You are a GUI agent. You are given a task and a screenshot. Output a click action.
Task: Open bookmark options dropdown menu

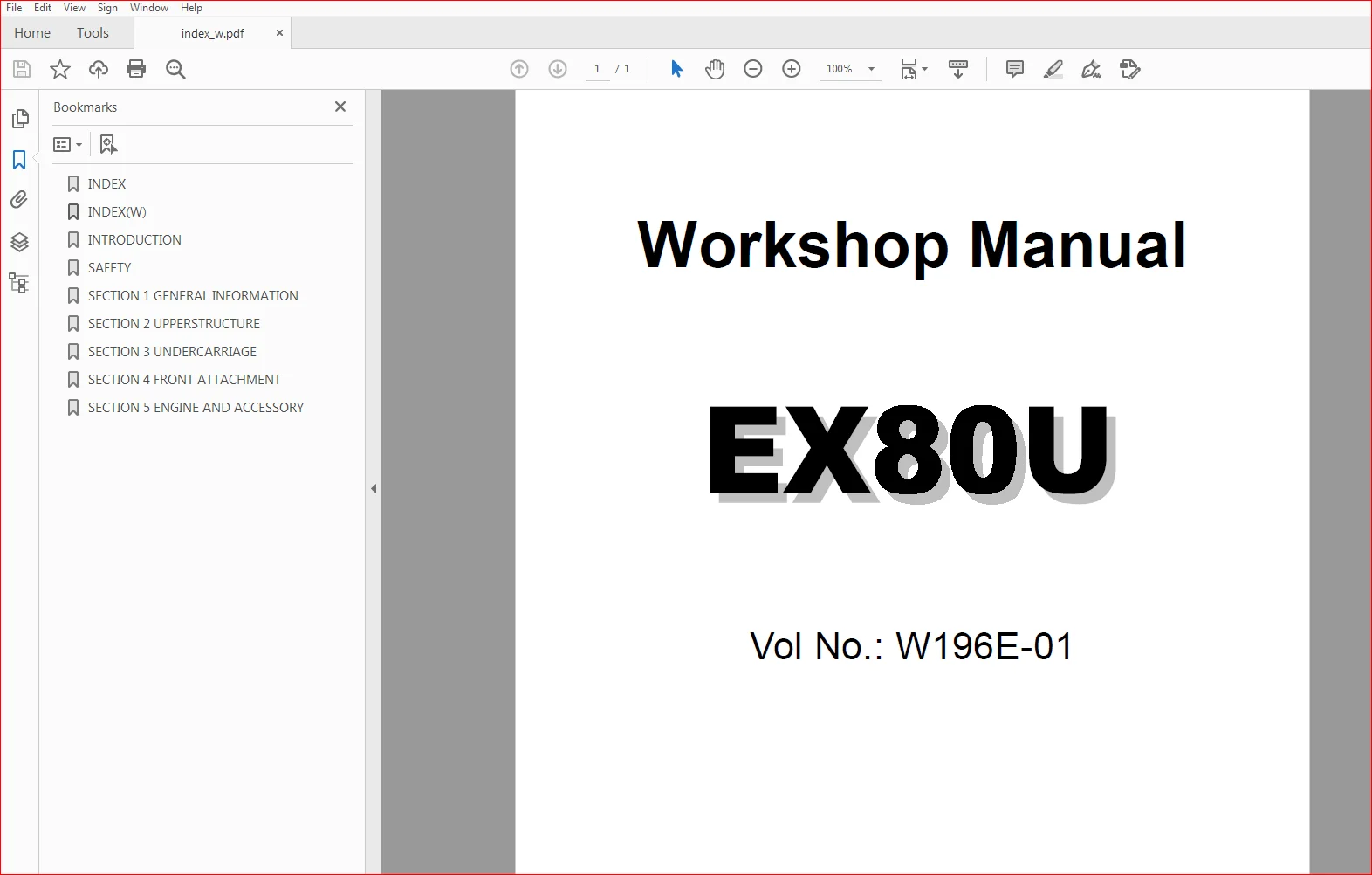(68, 144)
